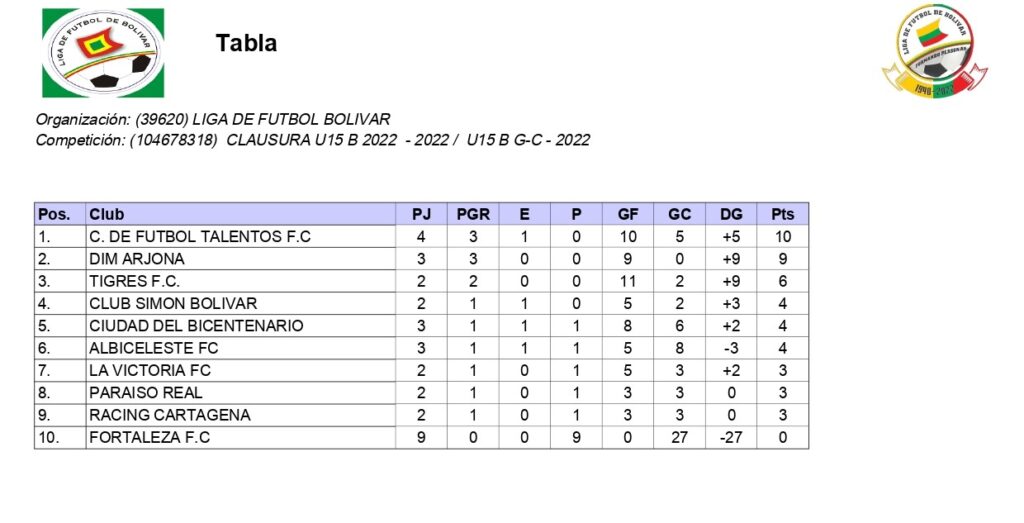Image resolution: width=1024 pixels, height=523 pixels.
Task: Click the anniversary crest logo at top right
Action: (x=934, y=52)
